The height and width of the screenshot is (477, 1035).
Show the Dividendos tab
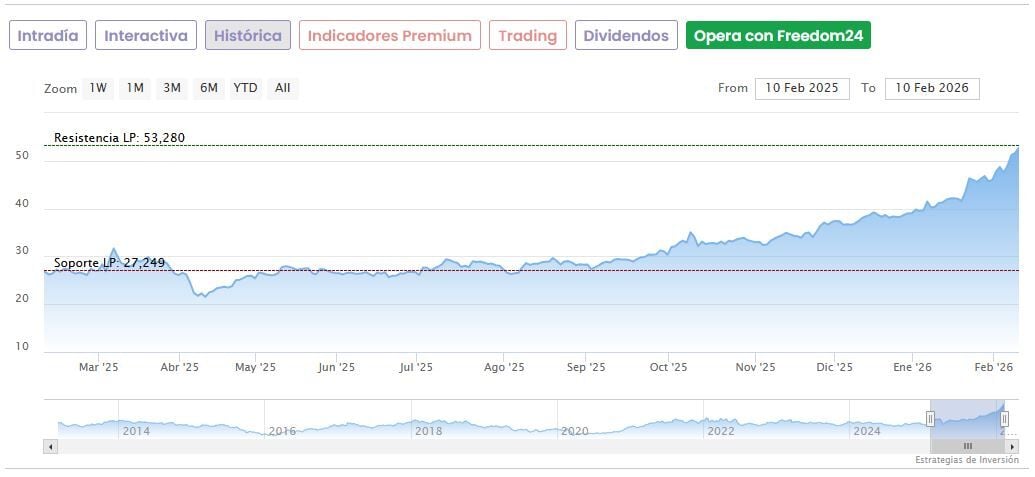pyautogui.click(x=626, y=36)
